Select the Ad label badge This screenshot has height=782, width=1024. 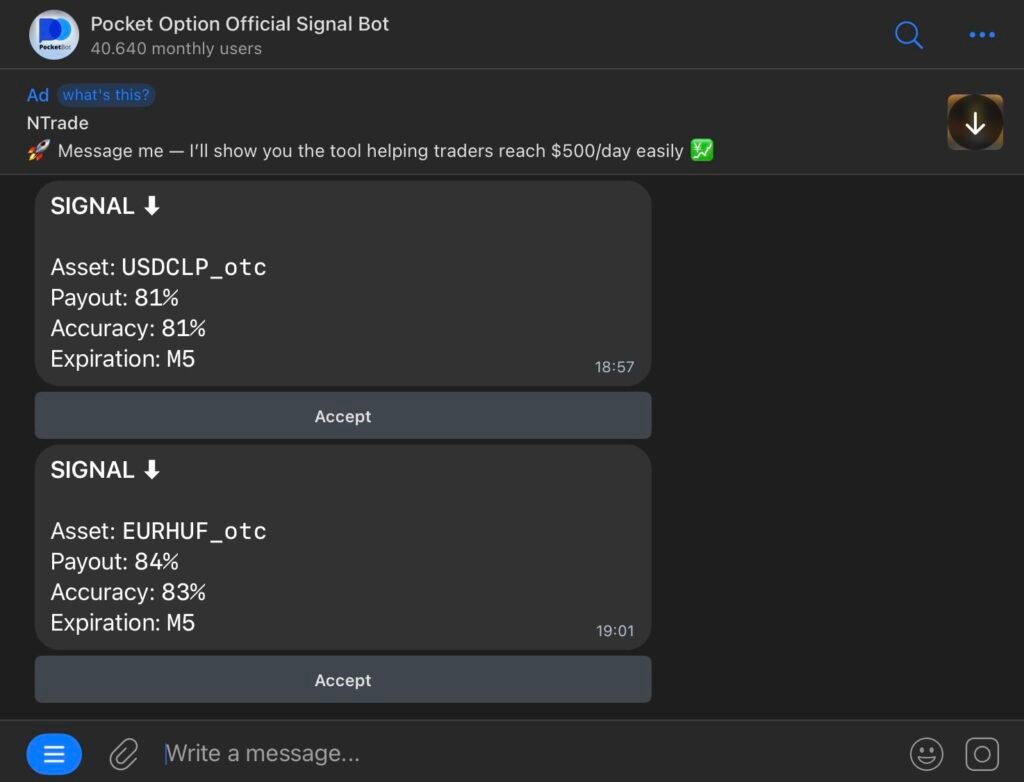[37, 94]
